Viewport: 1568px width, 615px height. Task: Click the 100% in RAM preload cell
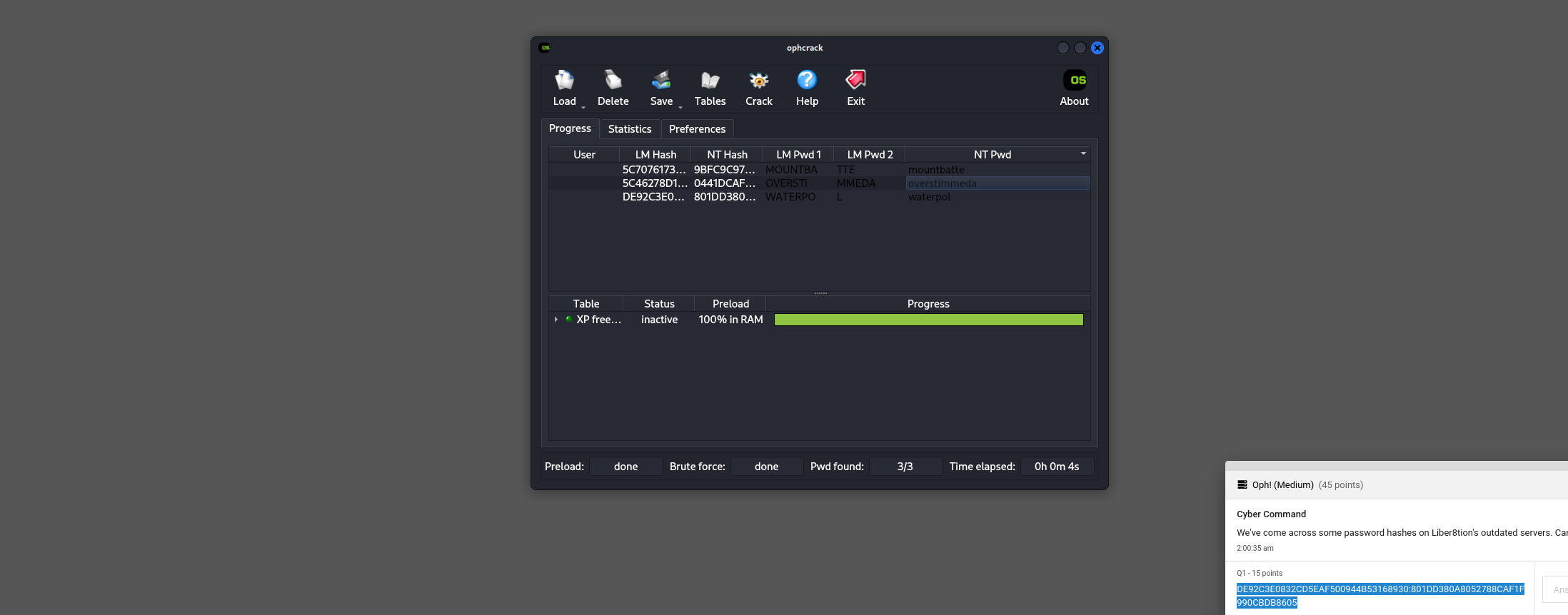point(730,320)
